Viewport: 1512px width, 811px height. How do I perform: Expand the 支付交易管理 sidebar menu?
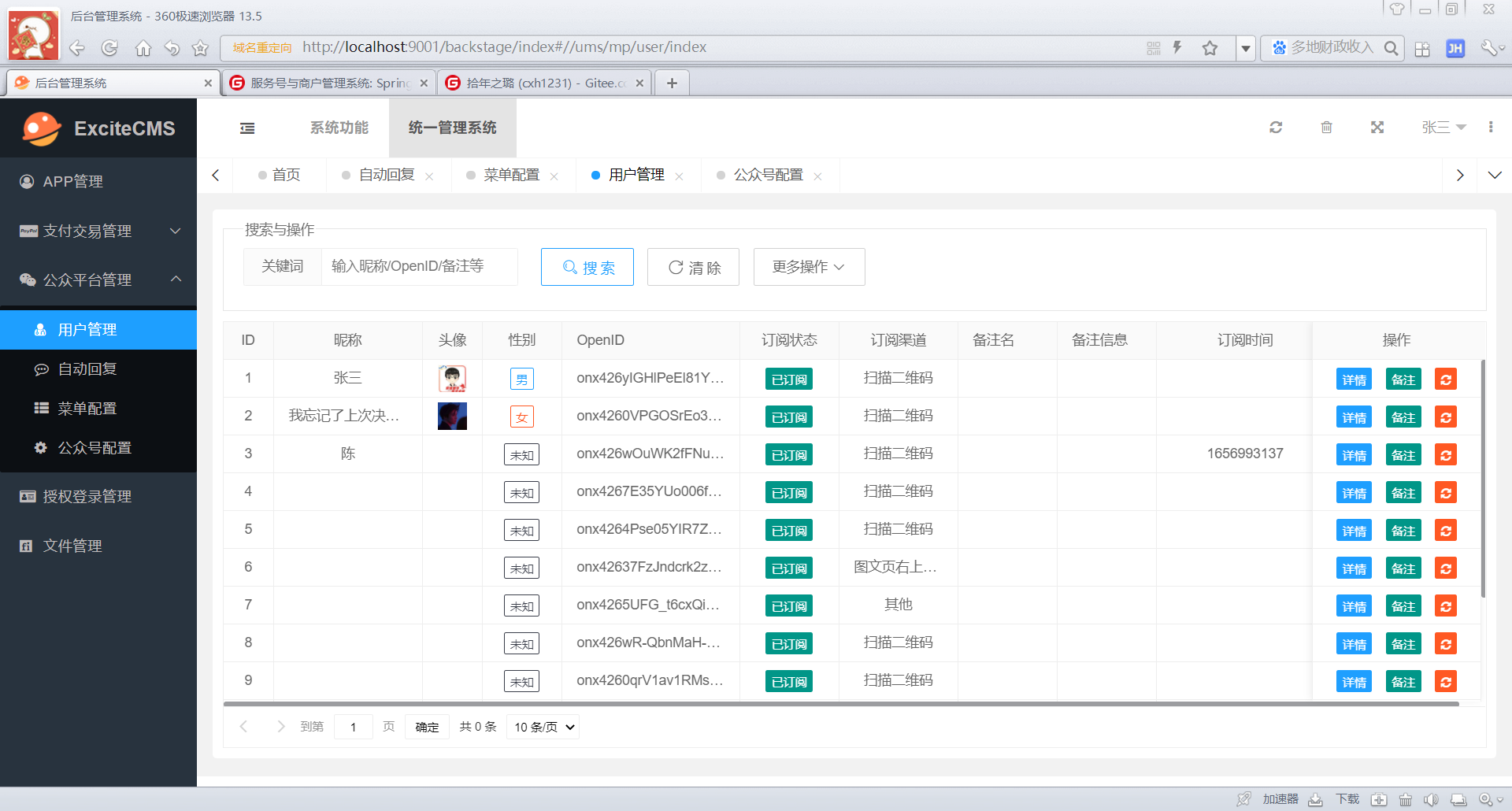coord(98,231)
